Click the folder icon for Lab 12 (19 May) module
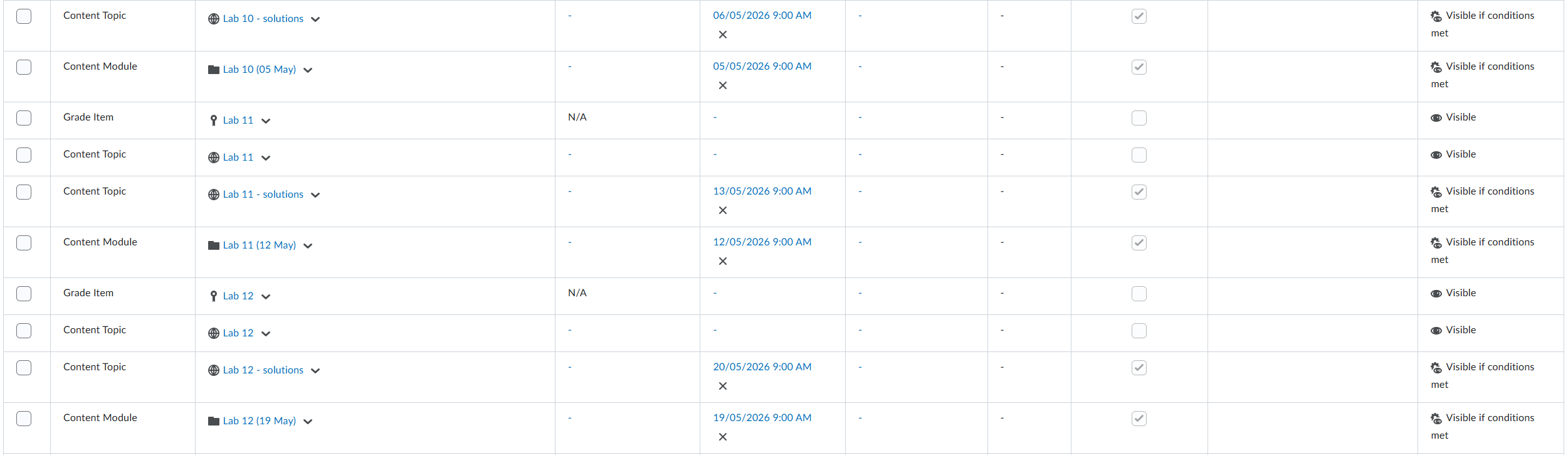Screen dimensions: 1568x455 click(x=214, y=421)
